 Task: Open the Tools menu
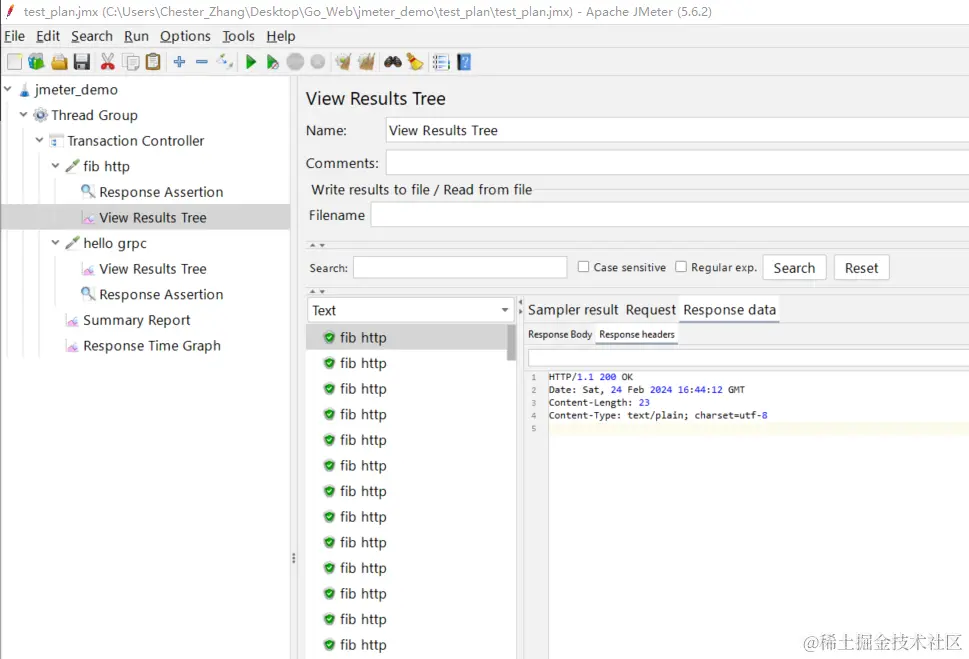click(238, 36)
